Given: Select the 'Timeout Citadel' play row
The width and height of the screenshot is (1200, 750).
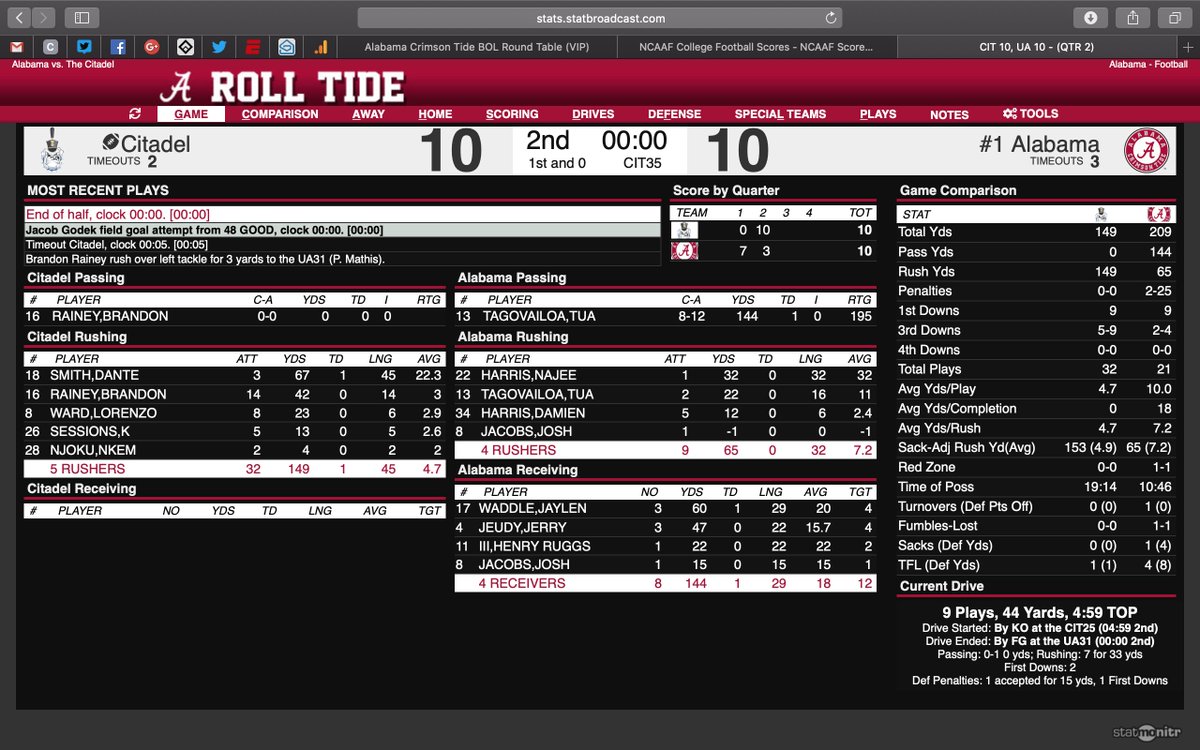Looking at the screenshot, I should point(342,244).
